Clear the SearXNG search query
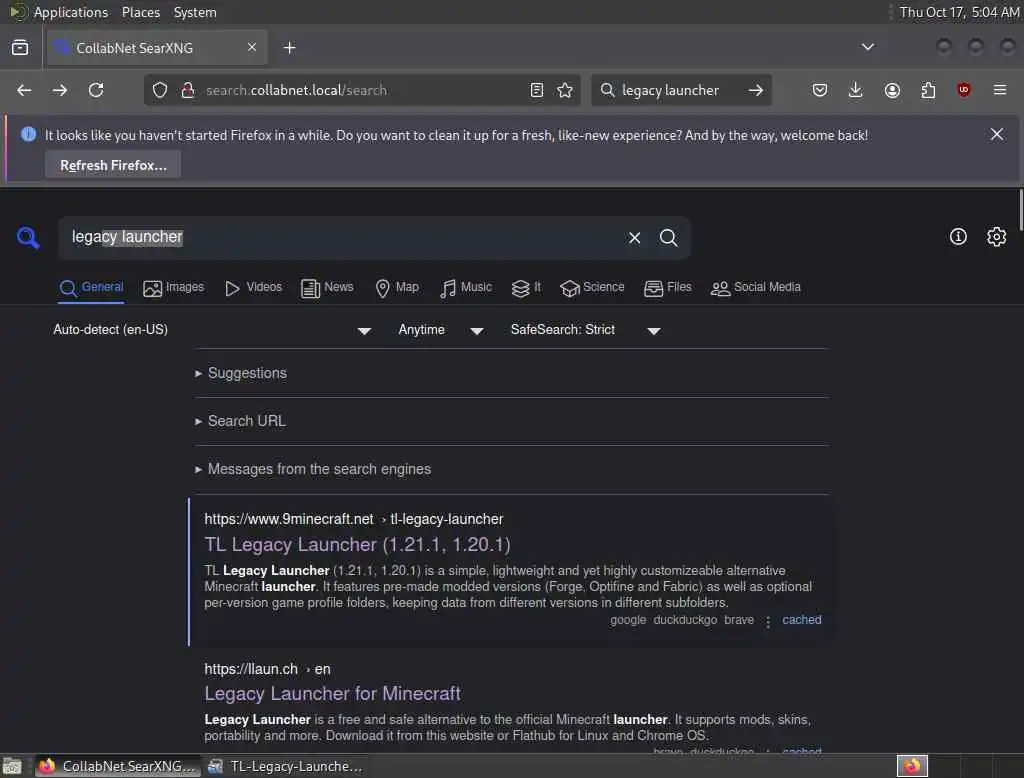Screen dimensions: 1024x778 pos(634,238)
